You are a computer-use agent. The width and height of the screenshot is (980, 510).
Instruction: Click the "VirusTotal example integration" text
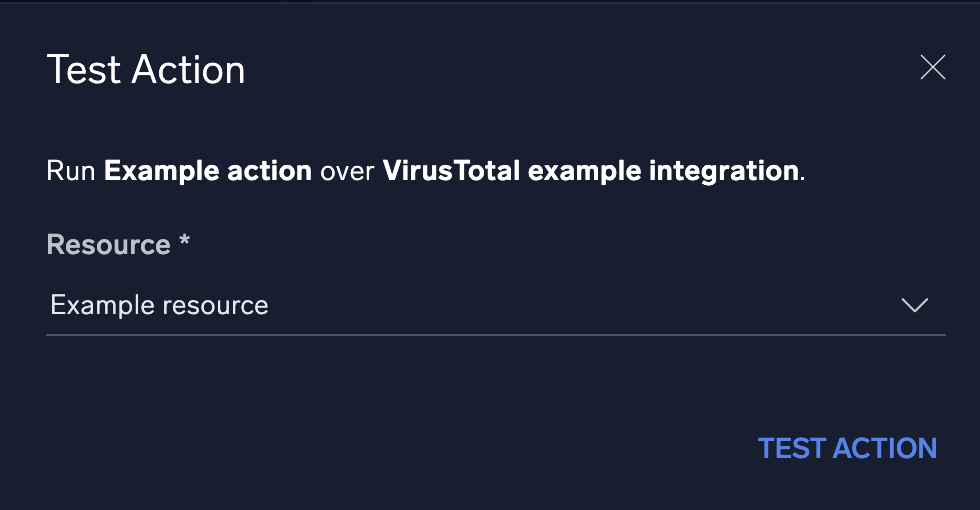[591, 171]
